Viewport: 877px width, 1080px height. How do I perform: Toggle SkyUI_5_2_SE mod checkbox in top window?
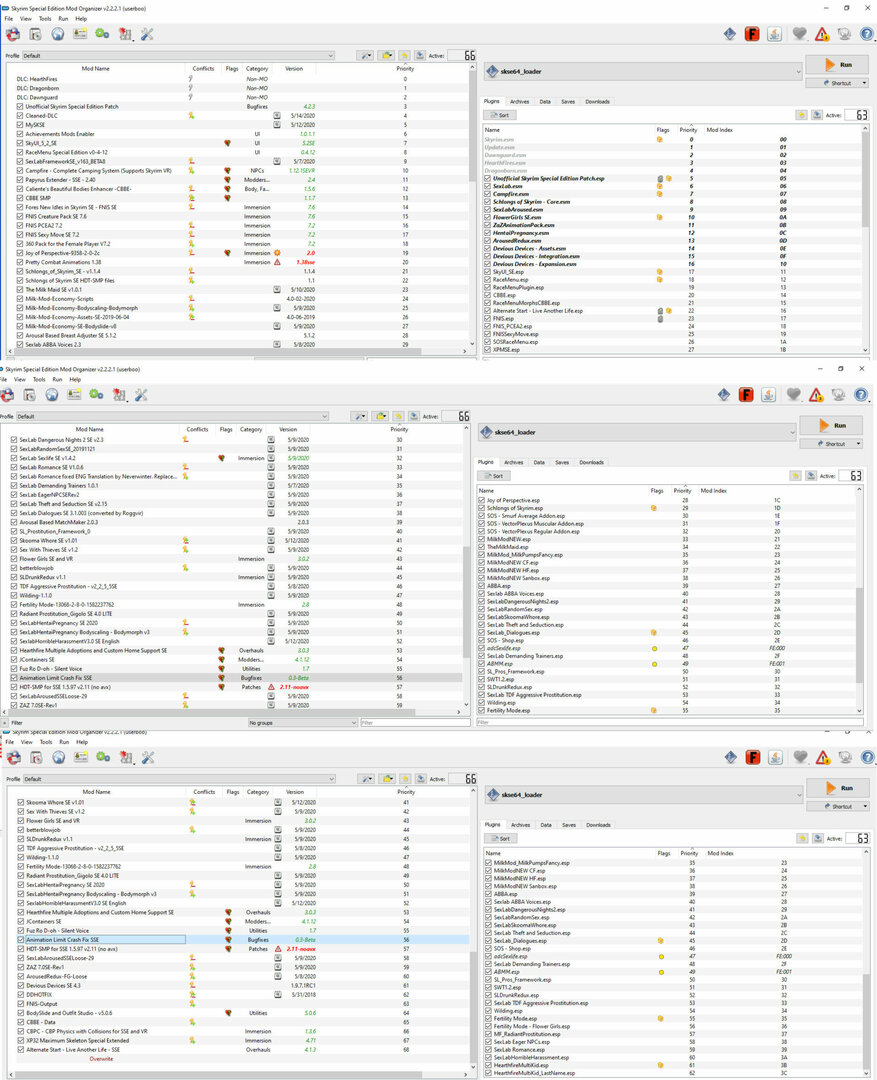(x=20, y=143)
